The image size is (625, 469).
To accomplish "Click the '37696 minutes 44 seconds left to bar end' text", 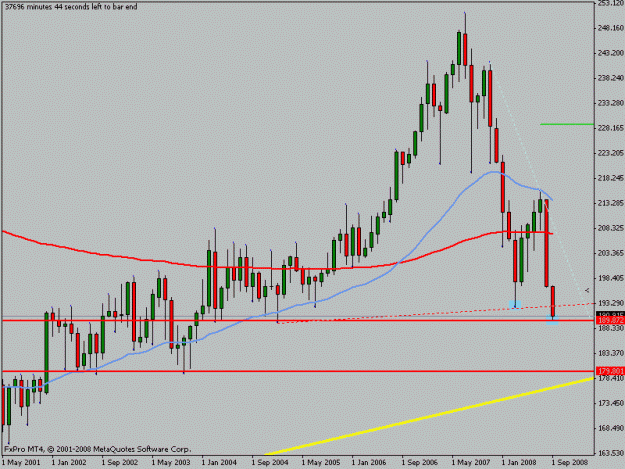I will point(71,7).
